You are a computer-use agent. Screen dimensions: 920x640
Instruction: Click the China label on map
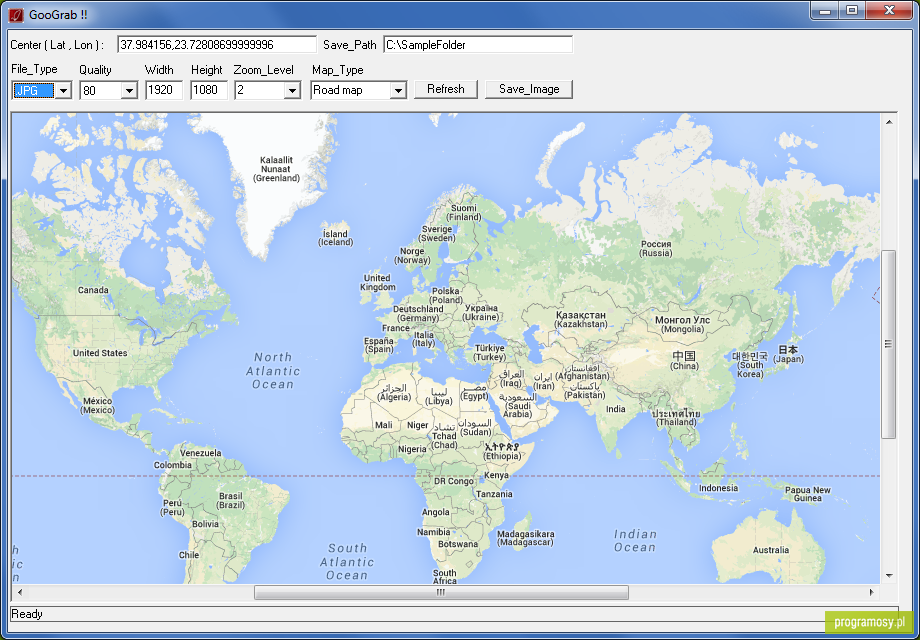click(684, 361)
